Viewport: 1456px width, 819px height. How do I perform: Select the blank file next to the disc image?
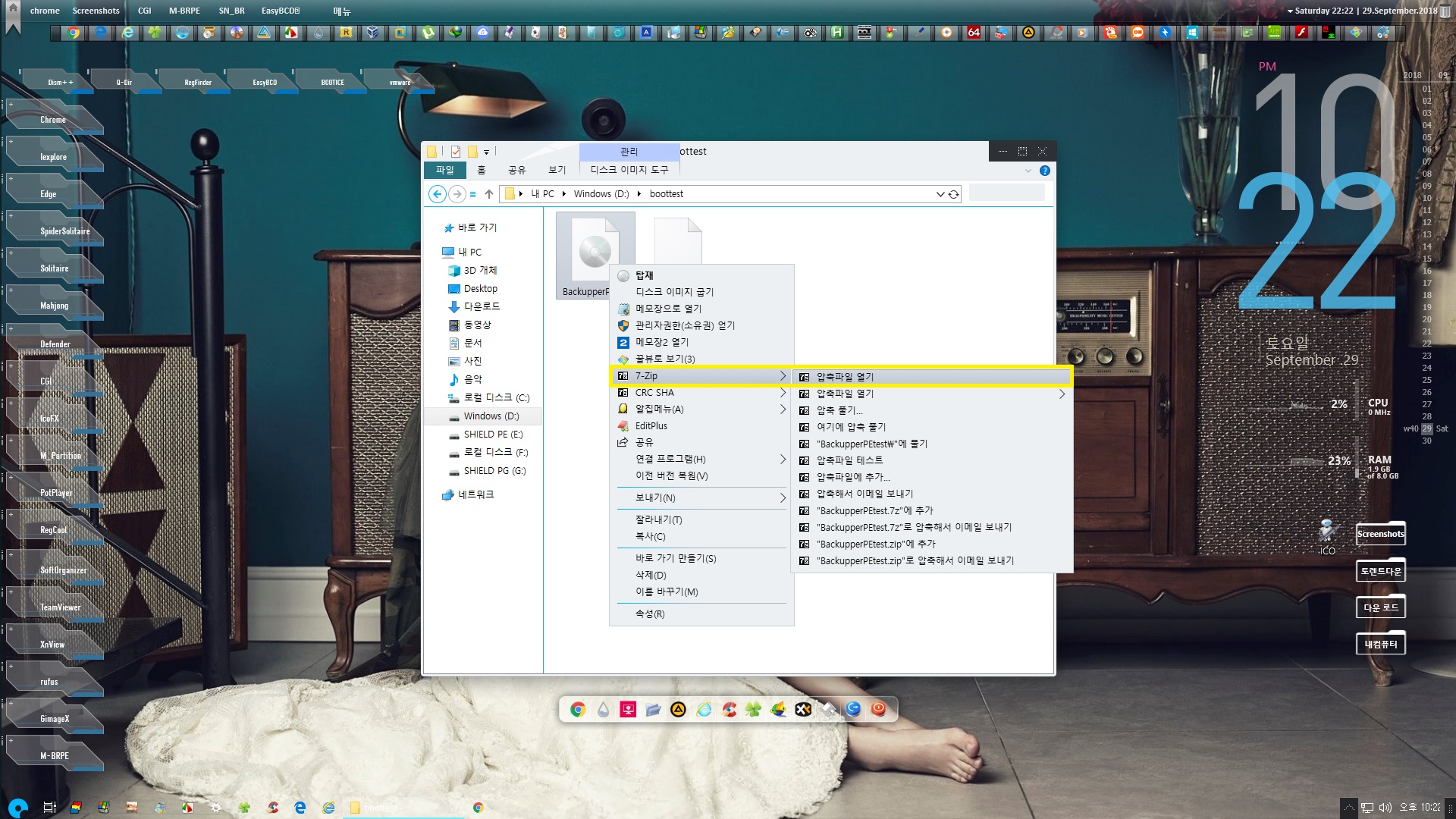678,241
